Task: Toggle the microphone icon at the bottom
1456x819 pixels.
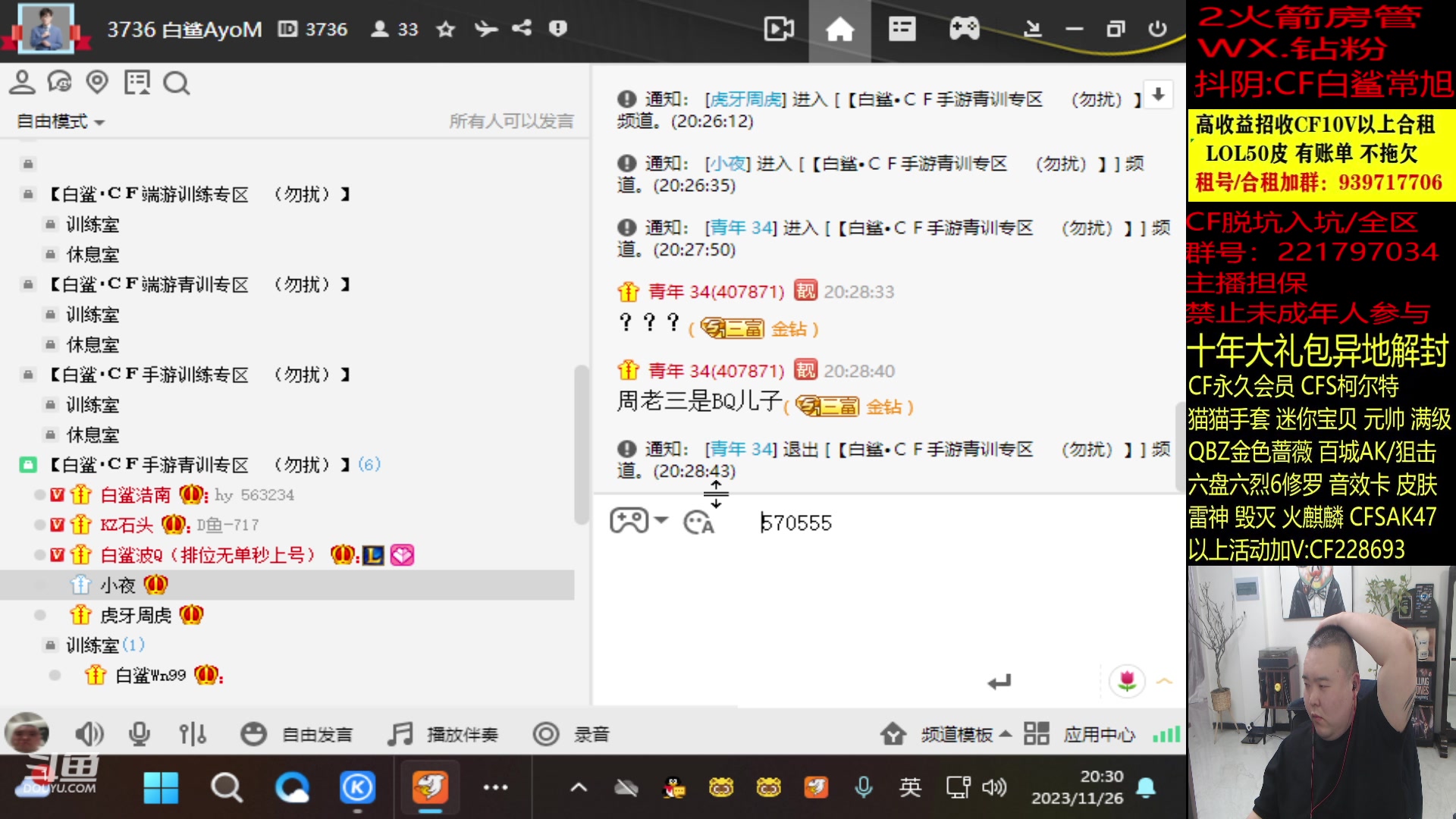Action: coord(140,734)
